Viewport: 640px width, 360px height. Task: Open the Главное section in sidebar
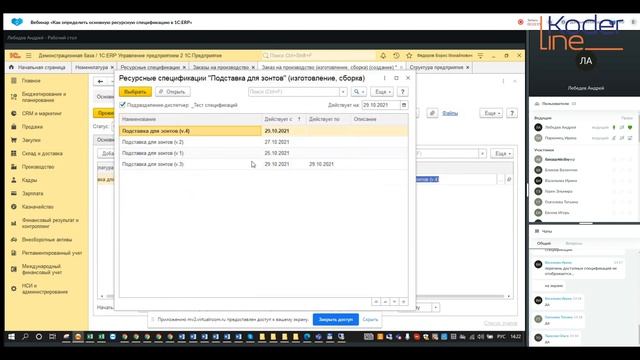31,81
